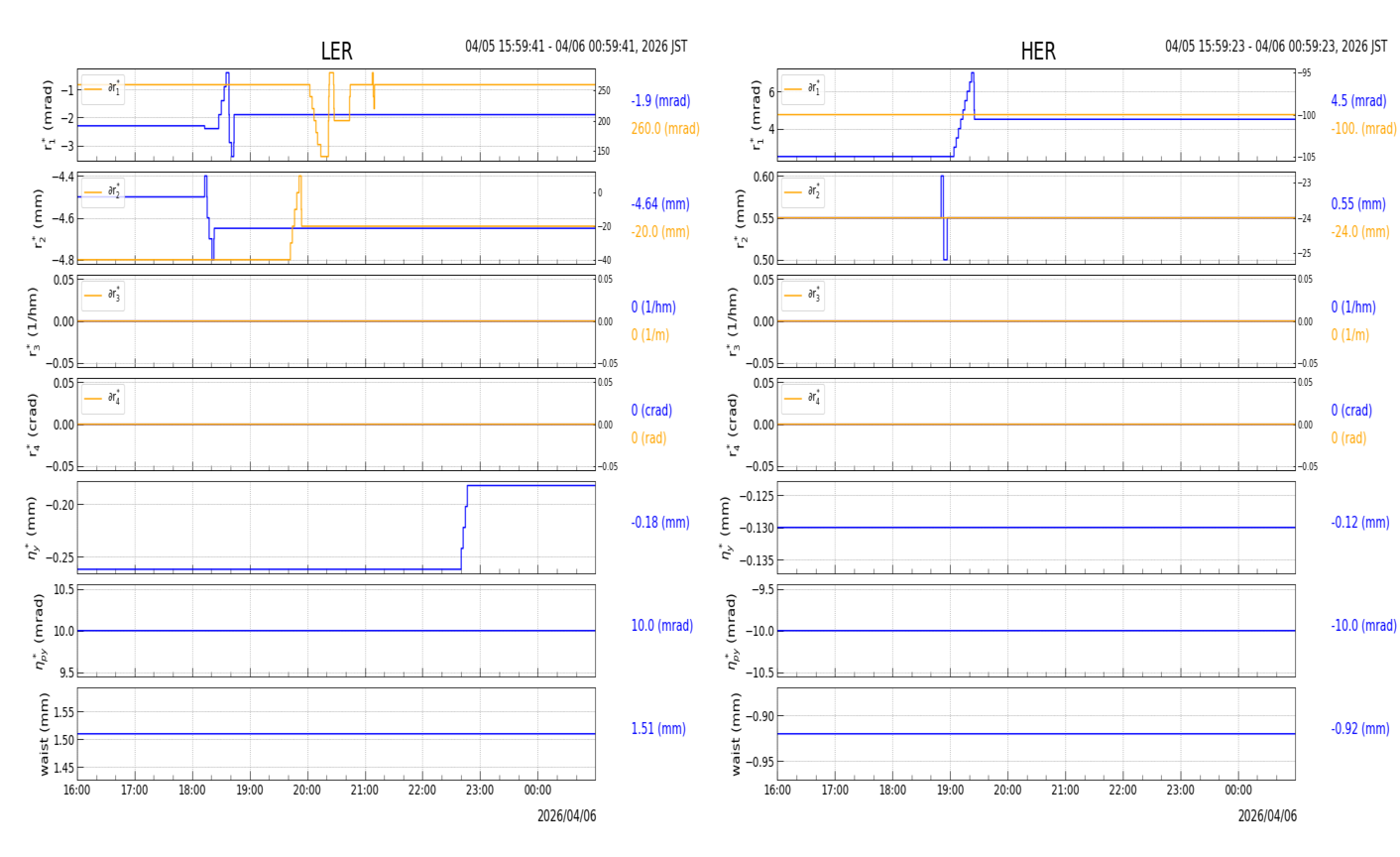The width and height of the screenshot is (1400, 857).
Task: Click the LER r1* (mrad) axis label
Action: (x=47, y=115)
